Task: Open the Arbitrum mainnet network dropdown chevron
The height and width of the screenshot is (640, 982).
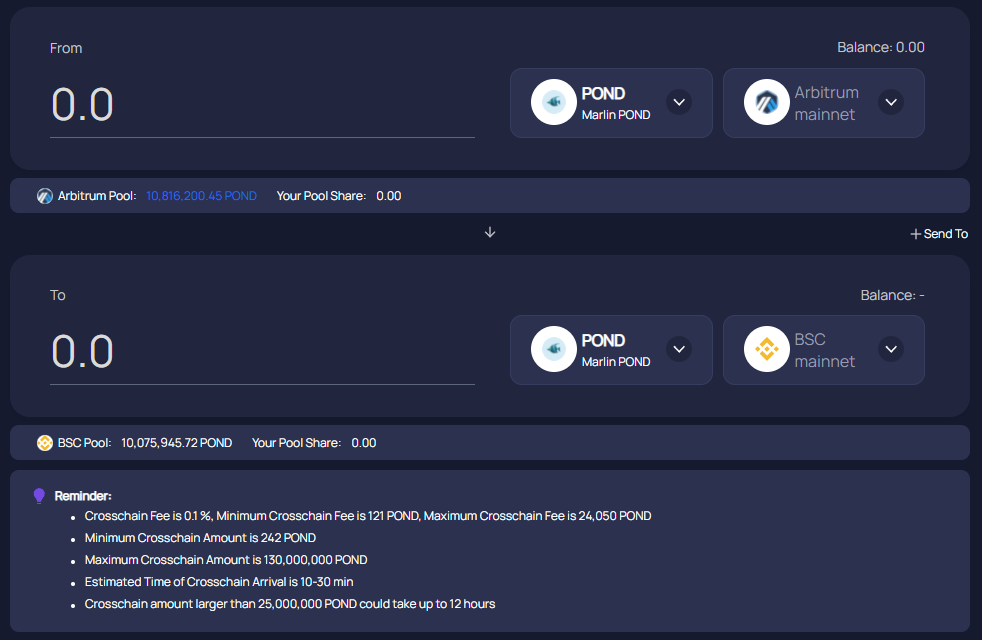Action: (891, 102)
